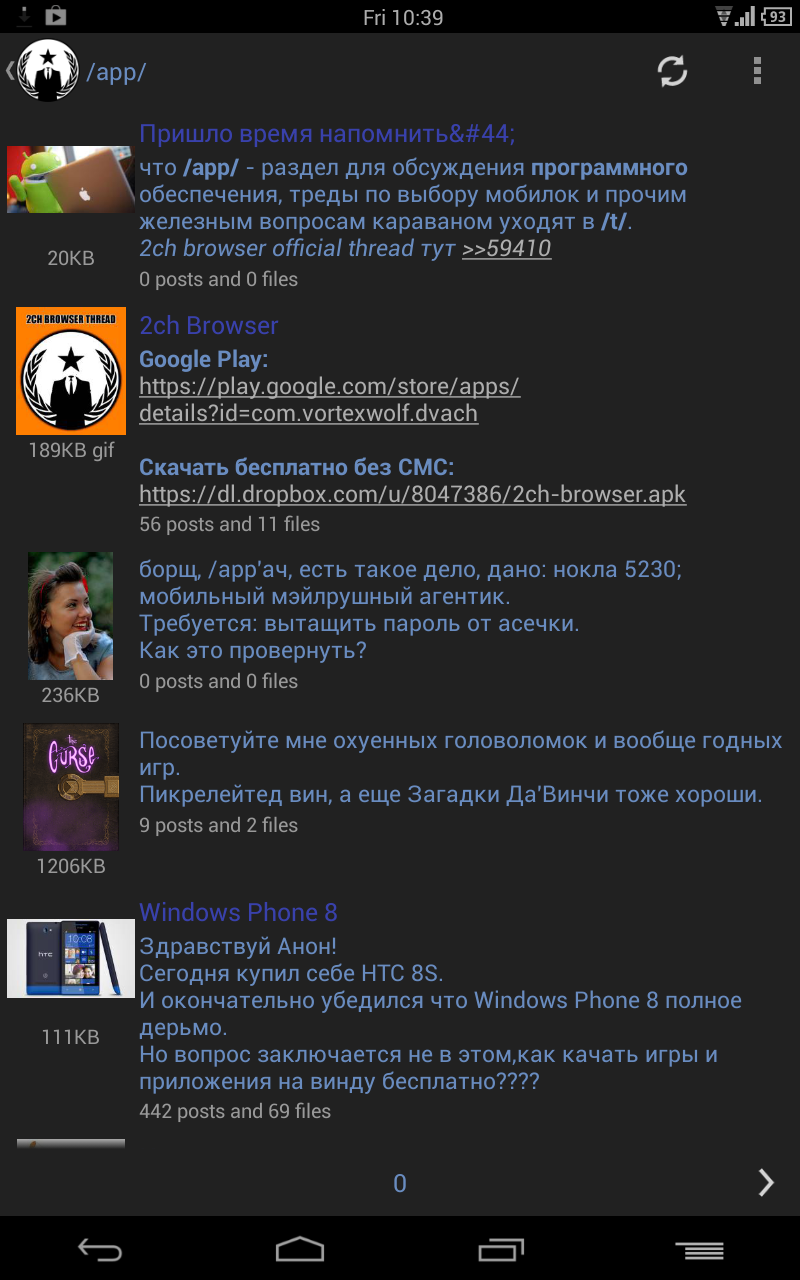Tap the page number 0 indicator
800x1280 pixels.
400,1184
